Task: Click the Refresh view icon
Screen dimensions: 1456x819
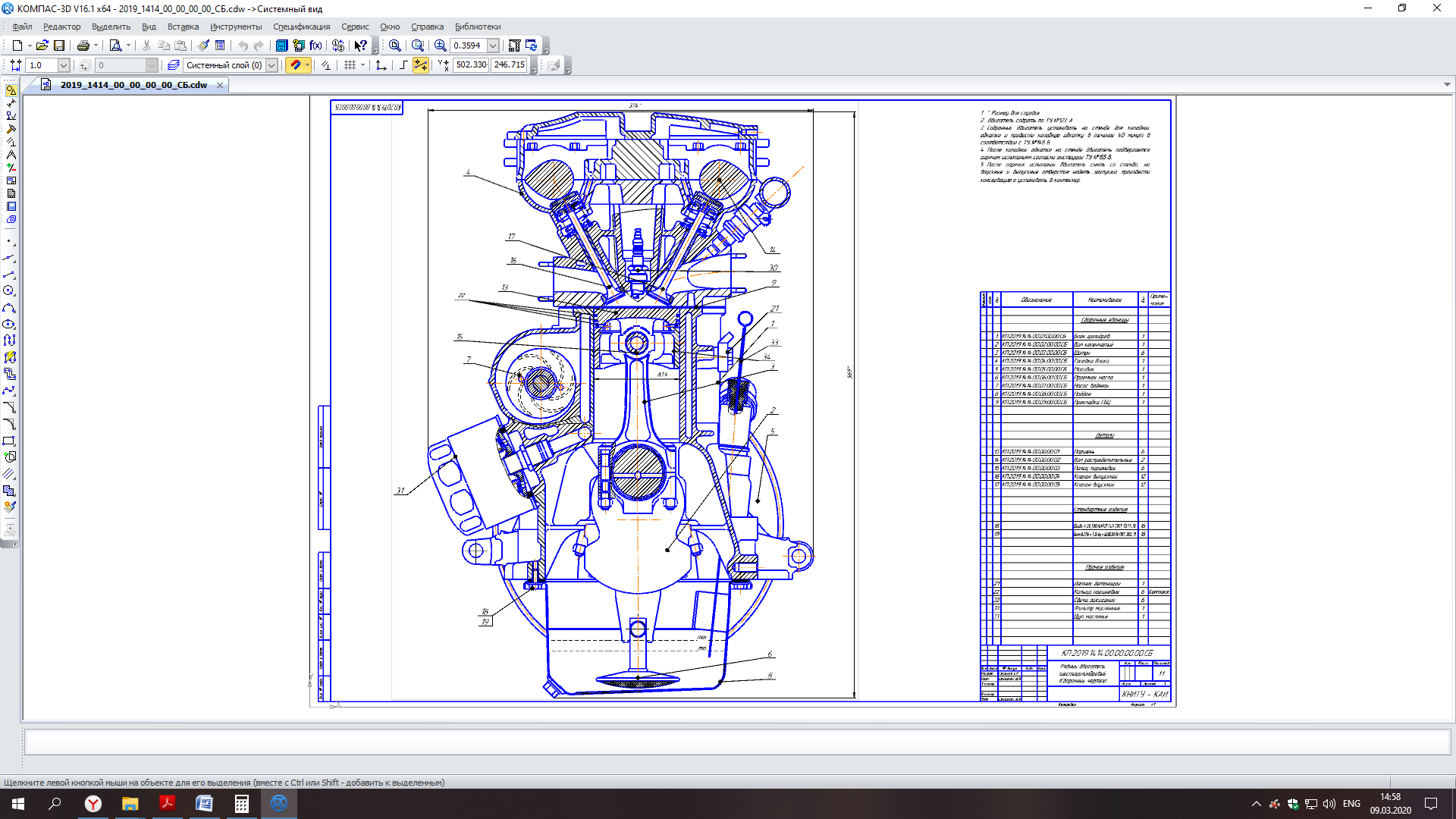Action: (531, 45)
